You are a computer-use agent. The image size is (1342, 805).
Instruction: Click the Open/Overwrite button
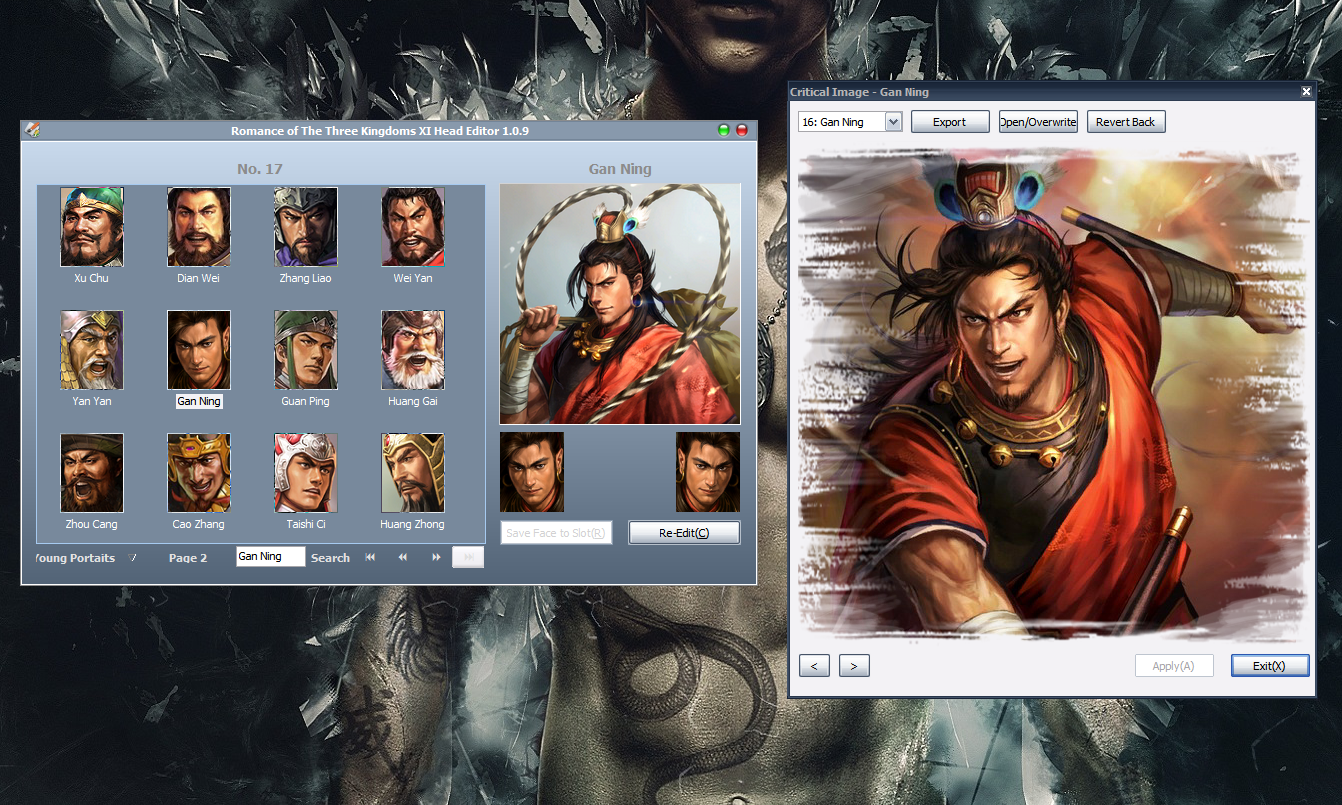[x=1038, y=122]
